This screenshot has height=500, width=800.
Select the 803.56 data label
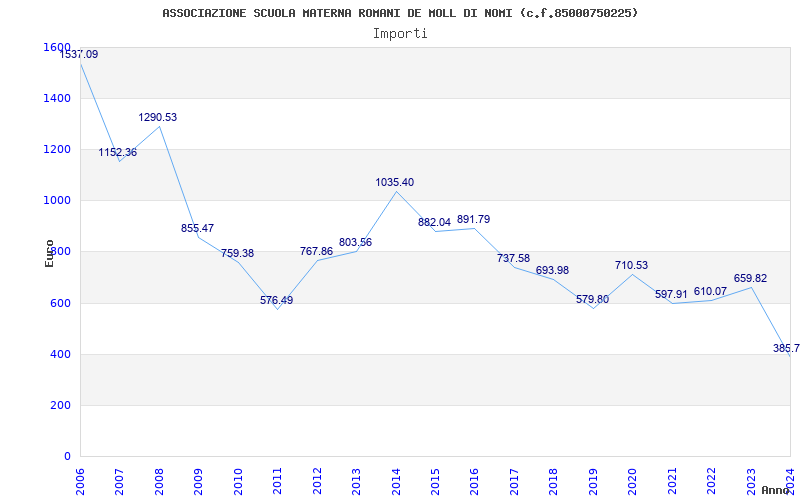point(356,242)
